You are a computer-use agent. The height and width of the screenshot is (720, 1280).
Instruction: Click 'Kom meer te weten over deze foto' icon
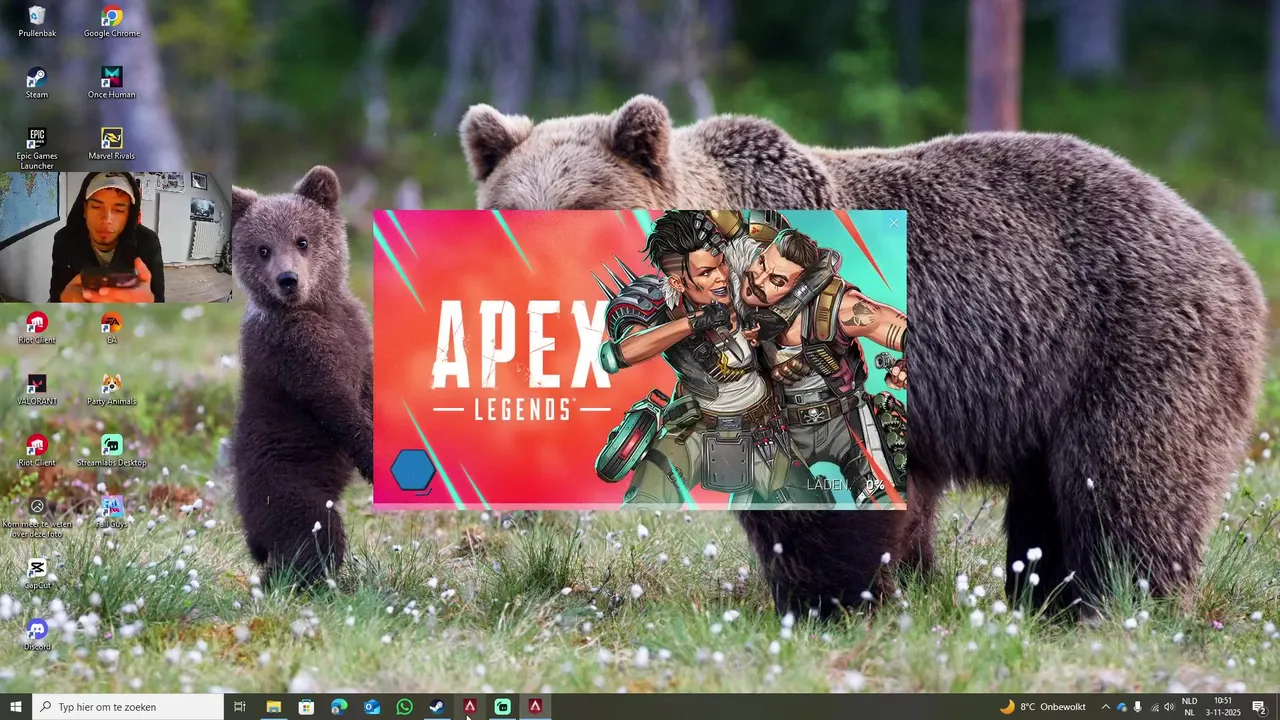(37, 518)
